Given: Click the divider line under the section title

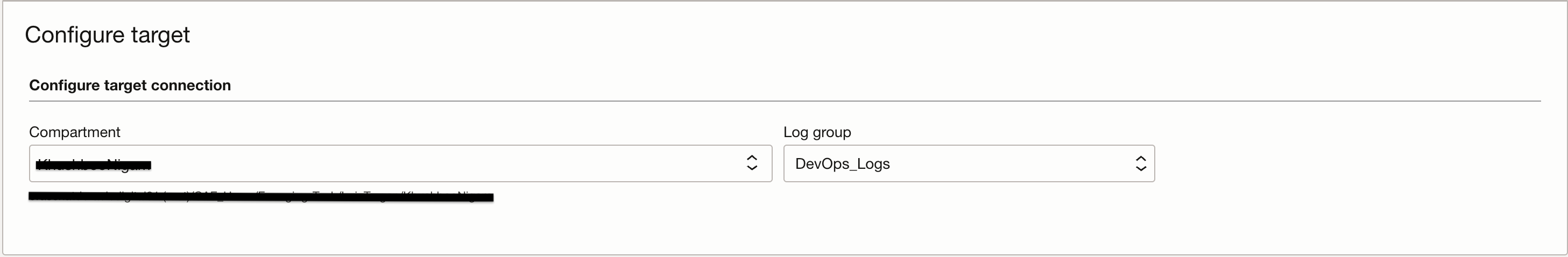Looking at the screenshot, I should [784, 101].
